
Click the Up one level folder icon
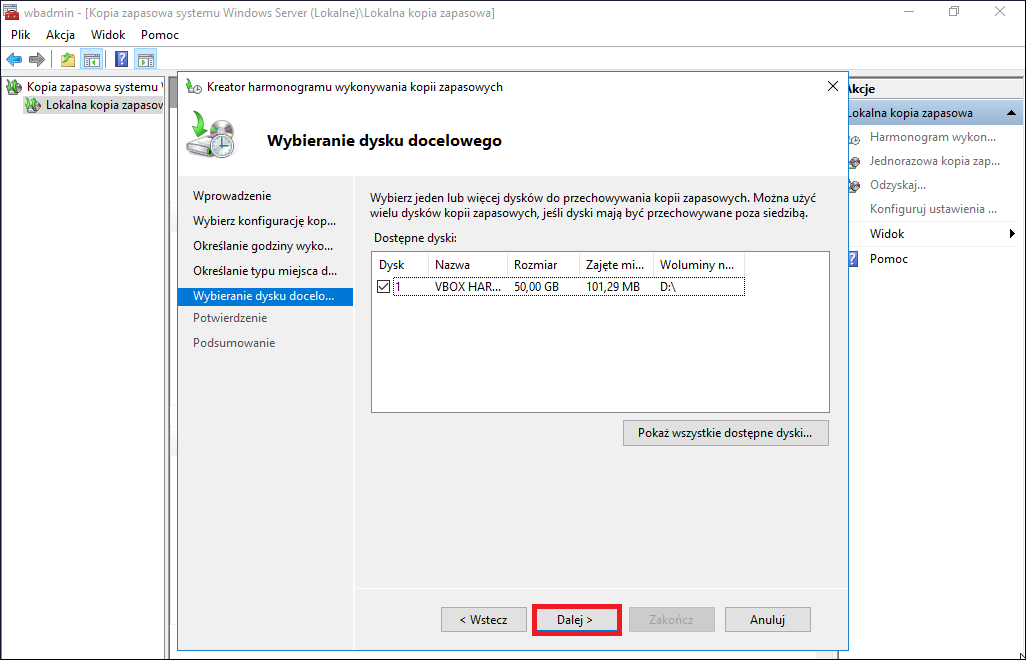(68, 60)
